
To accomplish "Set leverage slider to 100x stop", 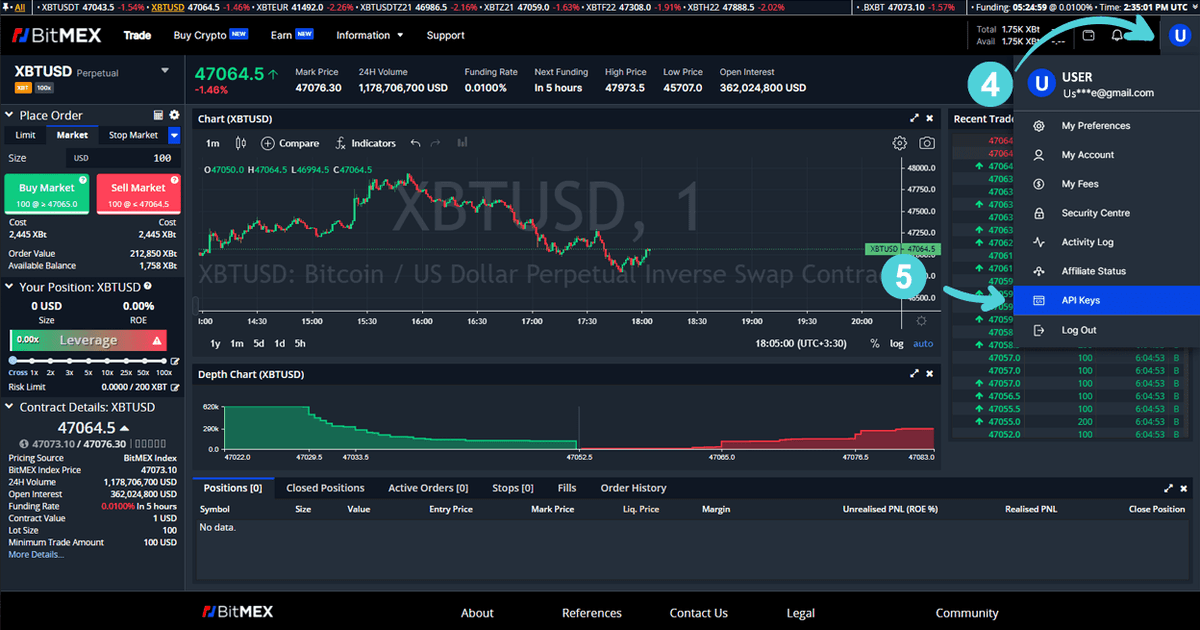I will click(165, 360).
